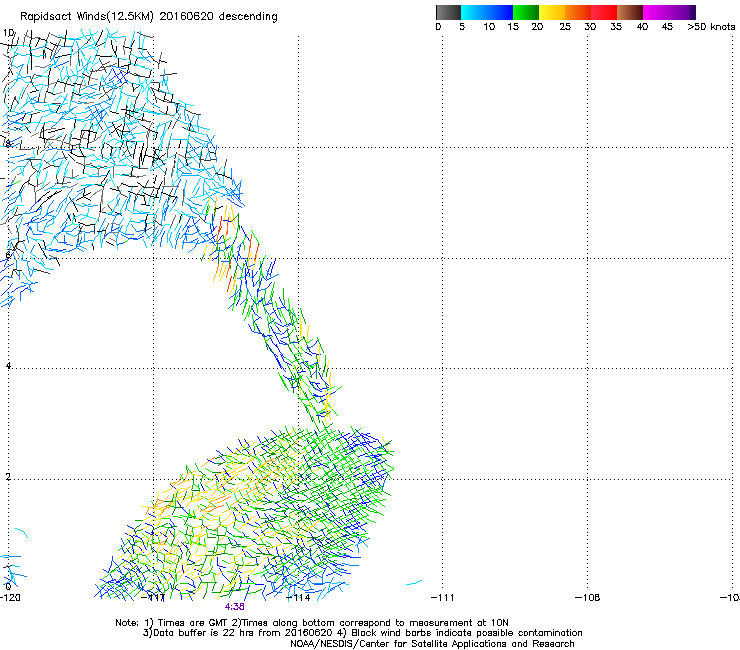Click the '>50 knots' legend label

(x=711, y=27)
